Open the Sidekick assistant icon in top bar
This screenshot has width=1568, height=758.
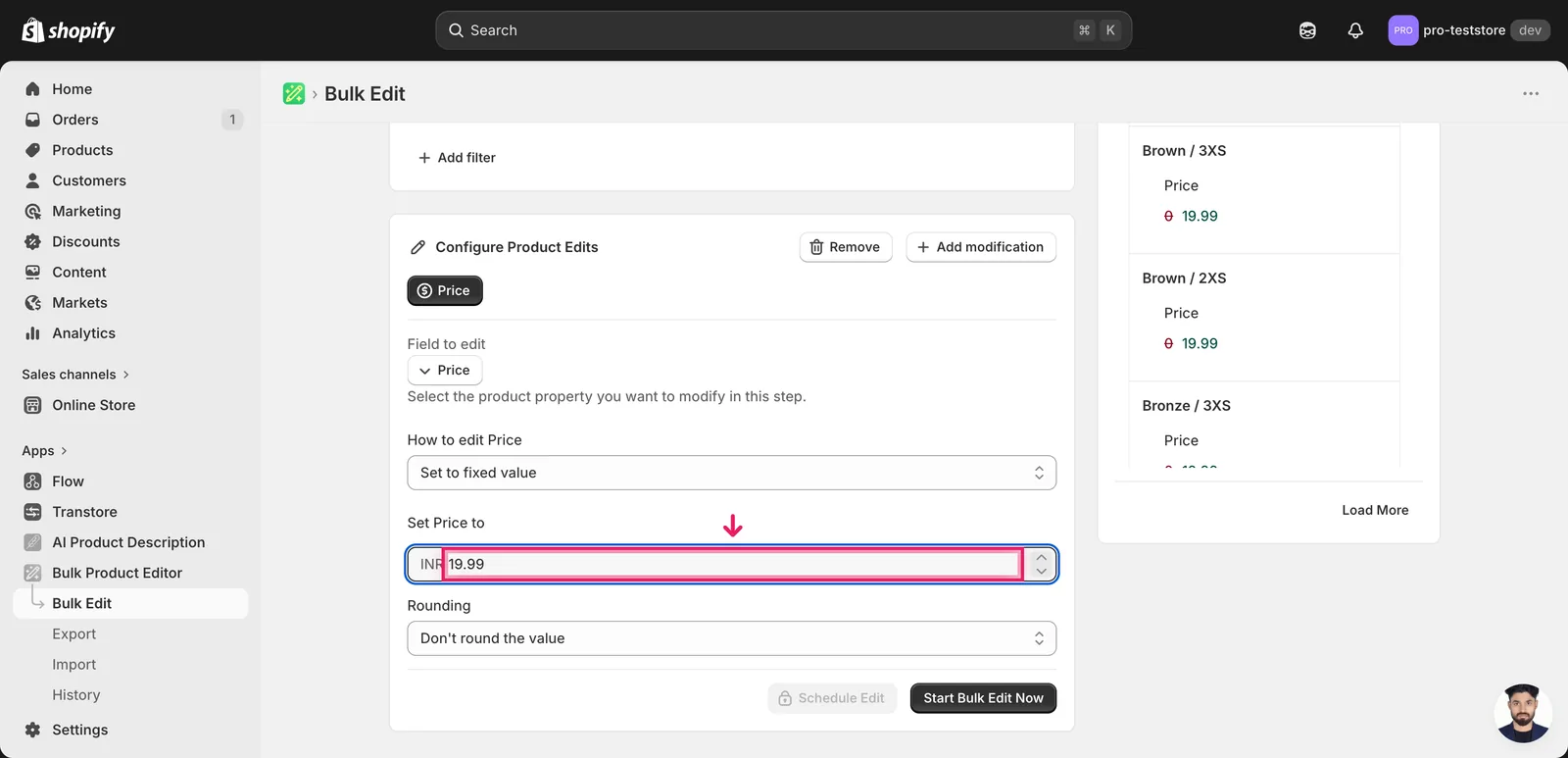(1307, 30)
